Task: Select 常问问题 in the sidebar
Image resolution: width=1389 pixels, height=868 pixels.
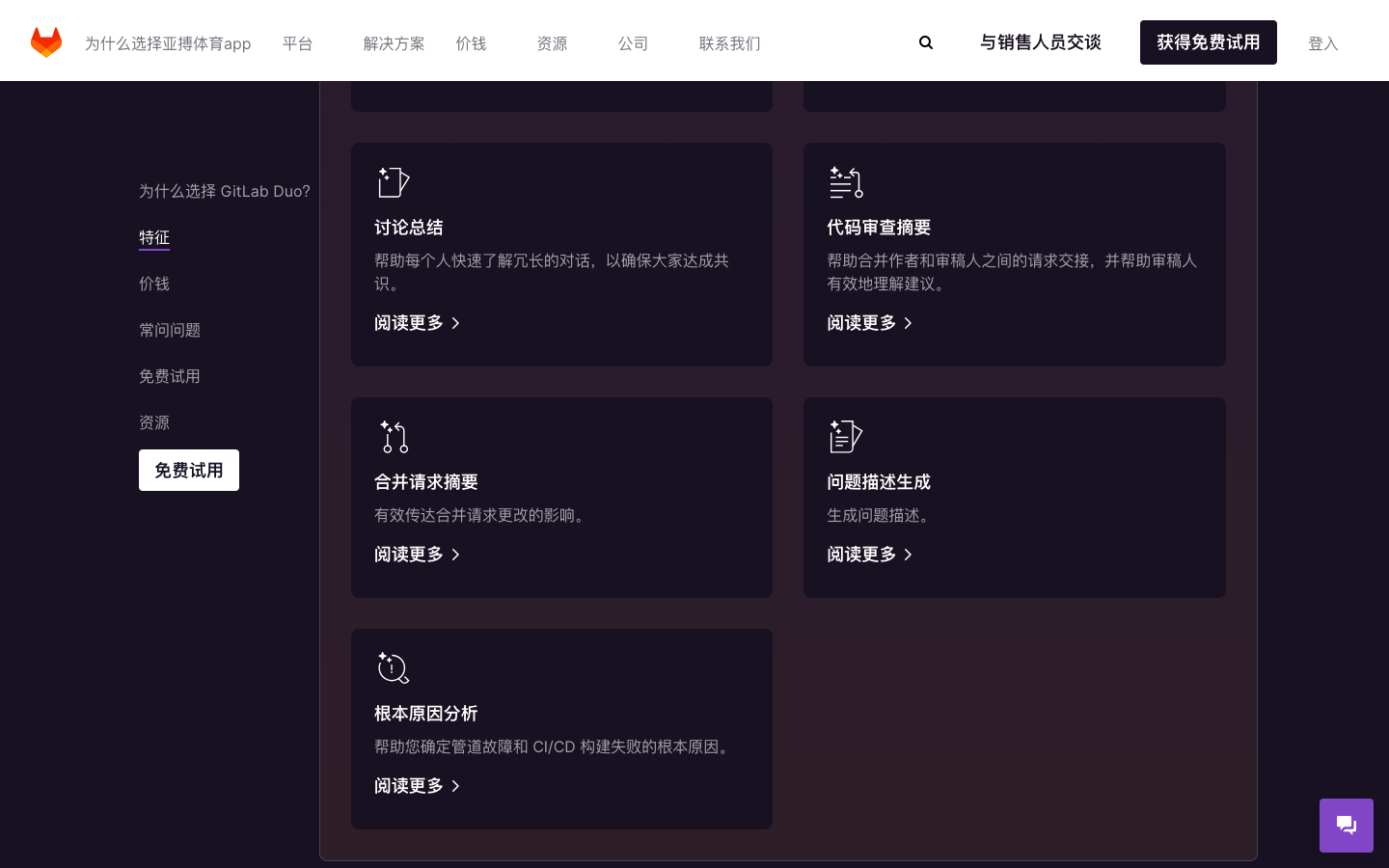Action: (170, 329)
